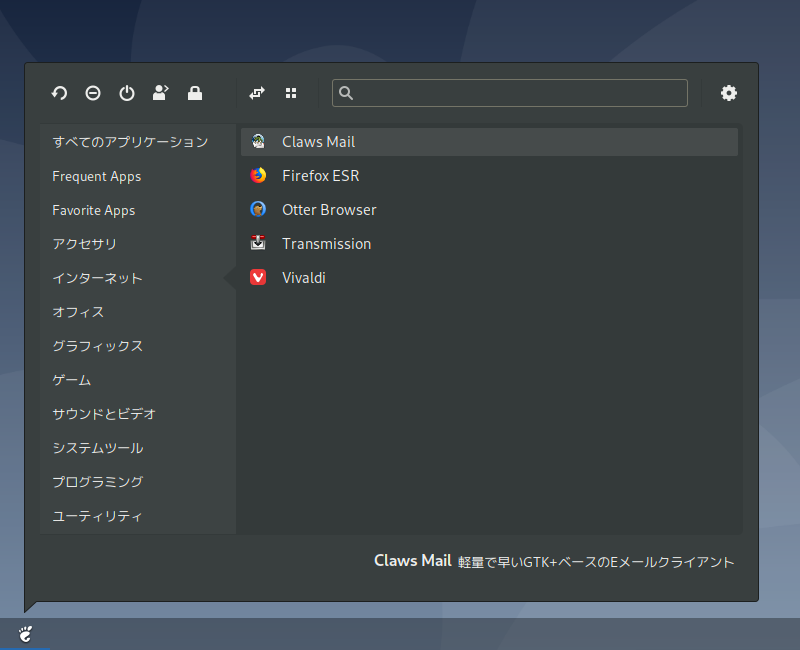Click the GNOME foot menu button on panel
This screenshot has width=800, height=650.
tap(25, 634)
